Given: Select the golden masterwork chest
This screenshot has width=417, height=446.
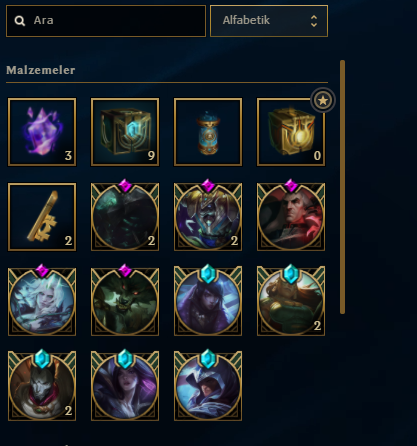Looking at the screenshot, I should [291, 132].
